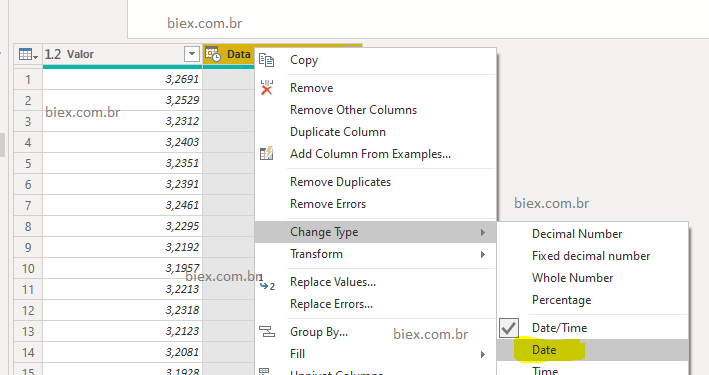The image size is (709, 375).
Task: Set type to Fixed decimal number
Action: (591, 256)
